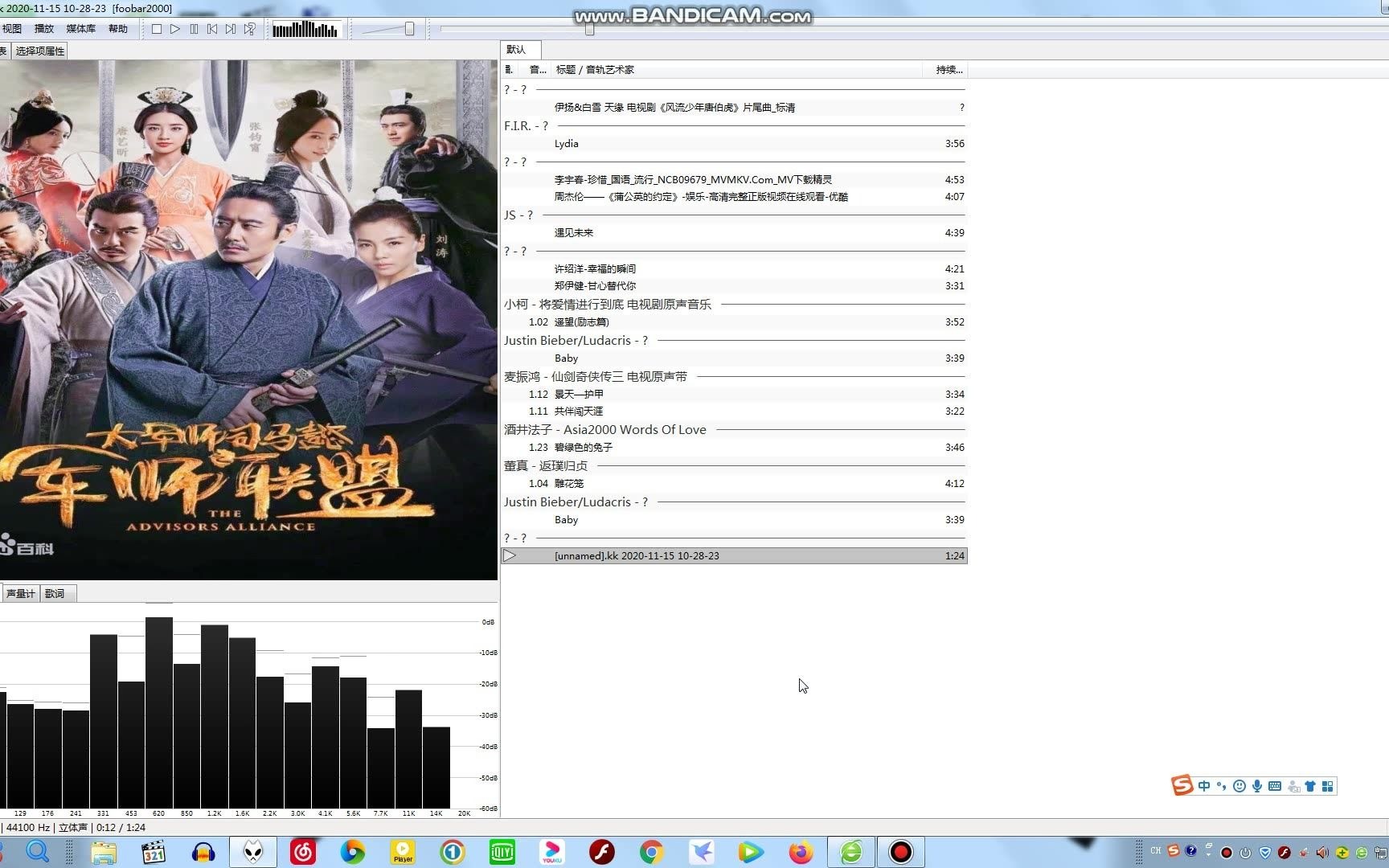This screenshot has height=868, width=1389.
Task: Open the headphones audio app in taskbar
Action: point(203,852)
